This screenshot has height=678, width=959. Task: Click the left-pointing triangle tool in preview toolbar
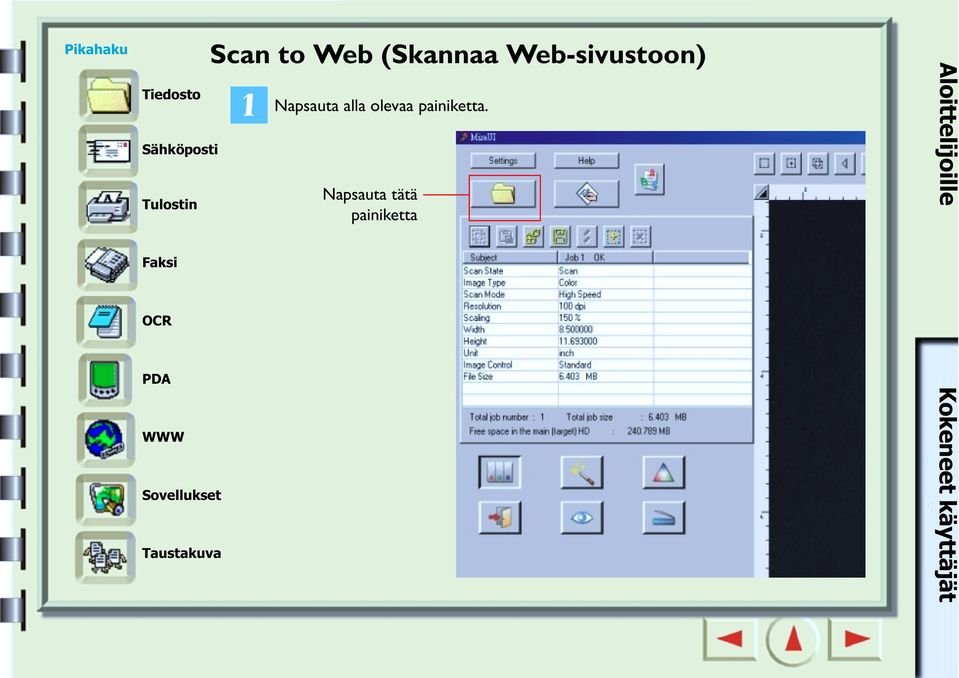(845, 163)
